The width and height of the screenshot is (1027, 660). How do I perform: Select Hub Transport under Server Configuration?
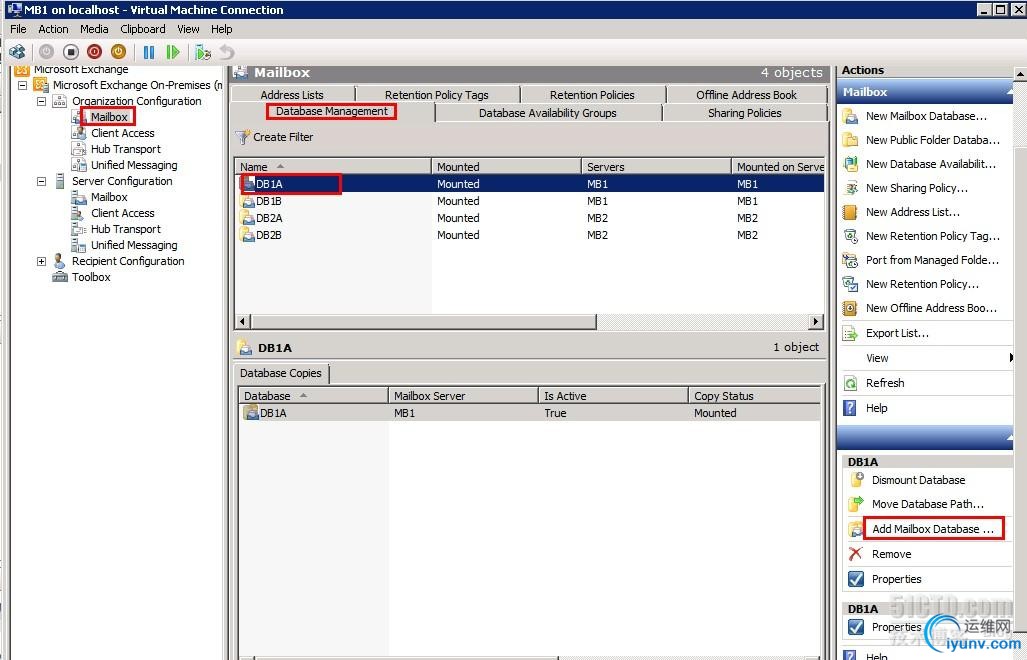(x=125, y=229)
